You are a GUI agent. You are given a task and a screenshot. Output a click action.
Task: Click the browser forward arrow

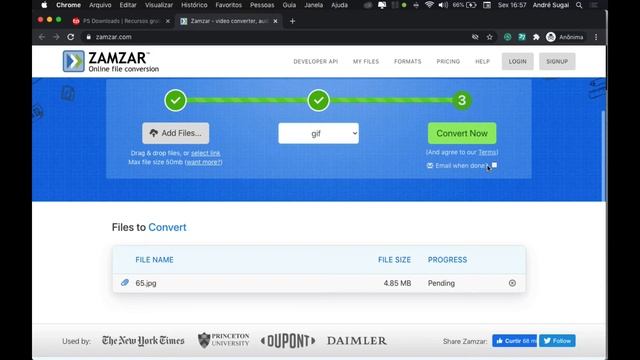56,37
